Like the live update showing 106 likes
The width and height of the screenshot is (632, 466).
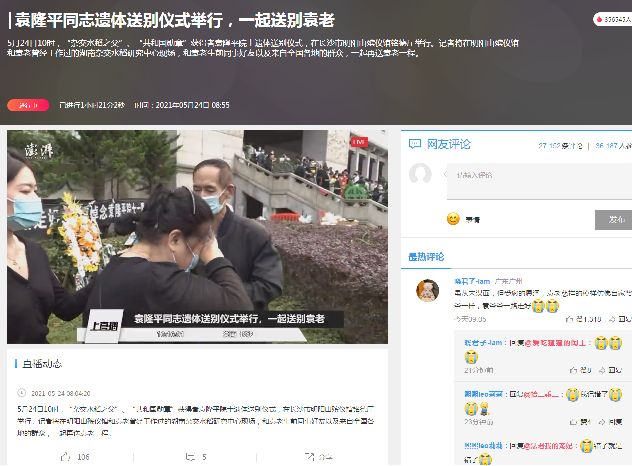click(x=75, y=457)
